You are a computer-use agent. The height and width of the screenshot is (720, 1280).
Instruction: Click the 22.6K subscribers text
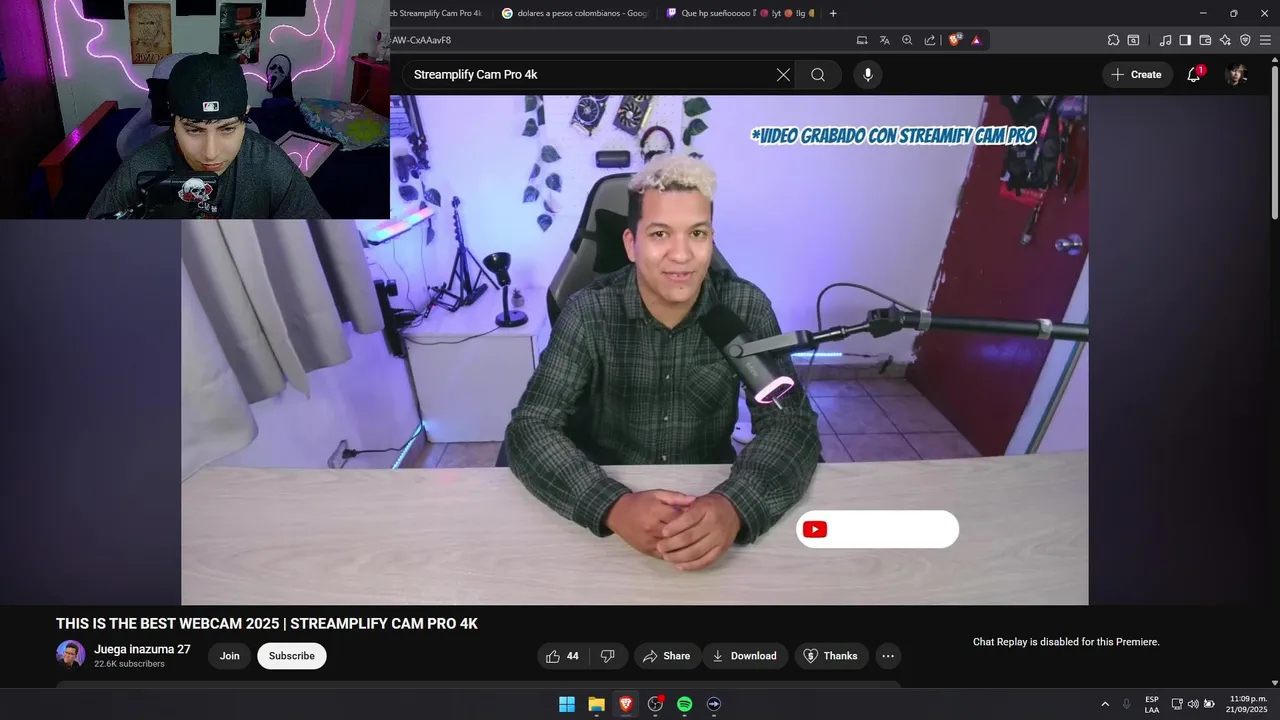pos(130,664)
